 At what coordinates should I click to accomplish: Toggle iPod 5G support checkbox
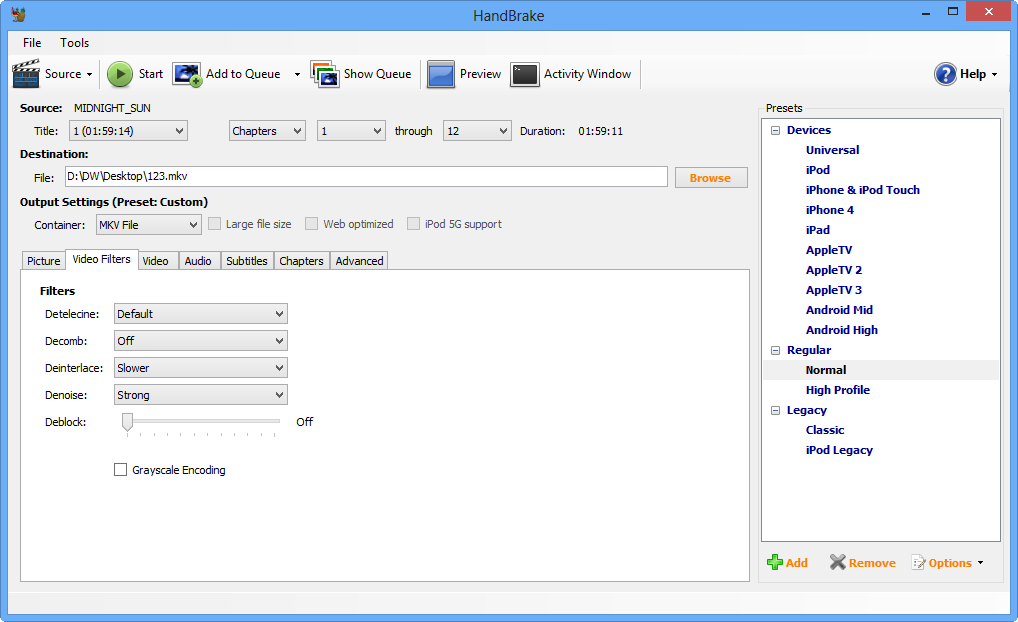[x=413, y=224]
